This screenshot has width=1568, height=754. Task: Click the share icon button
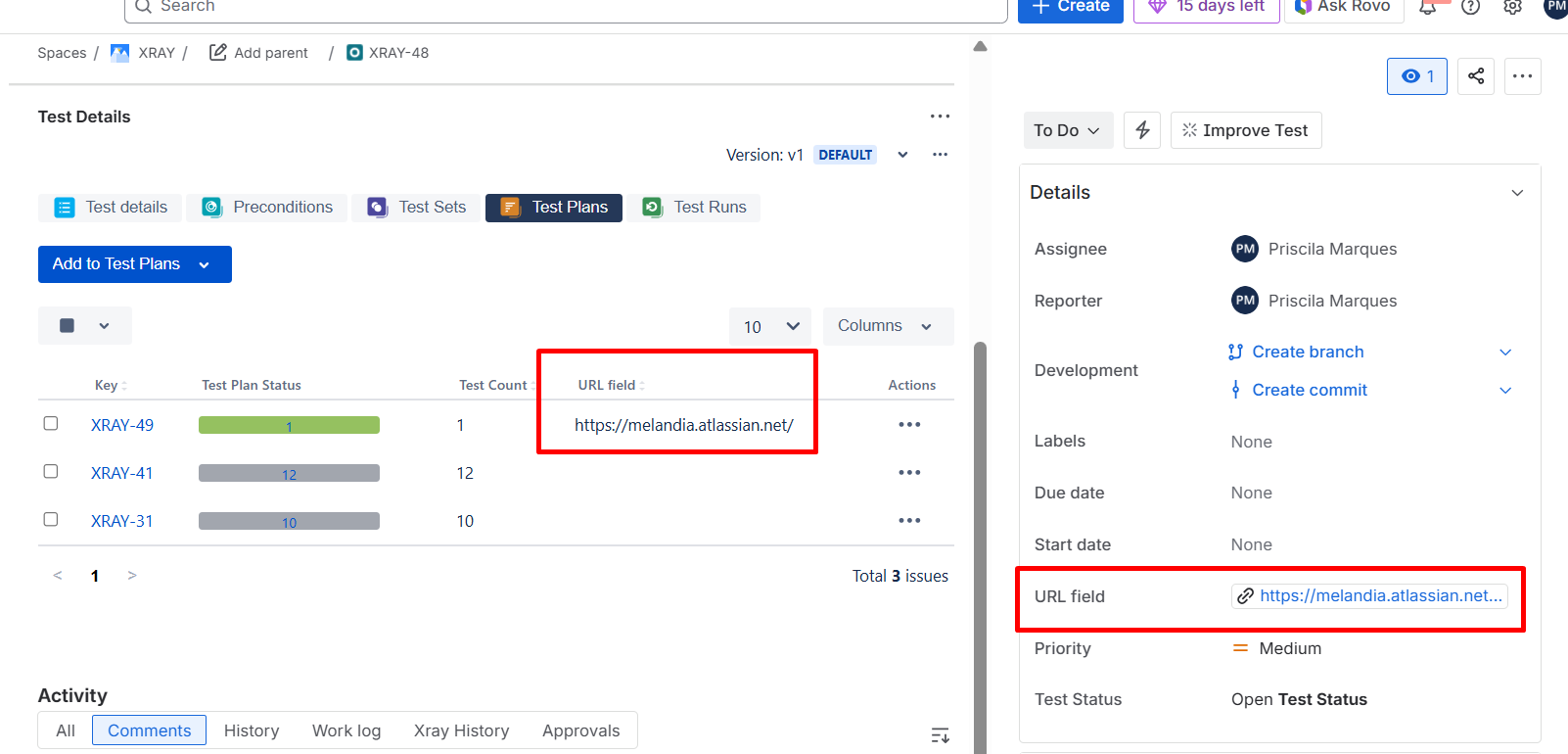tap(1476, 76)
